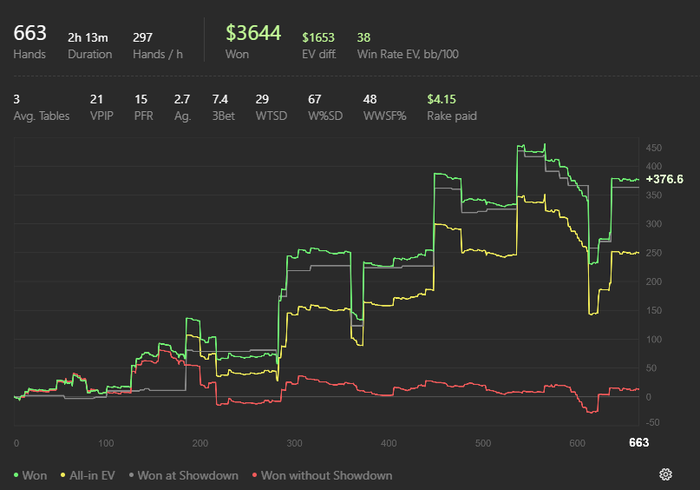Click the 663 Hands count
Image resolution: width=700 pixels, height=490 pixels.
pos(29,33)
